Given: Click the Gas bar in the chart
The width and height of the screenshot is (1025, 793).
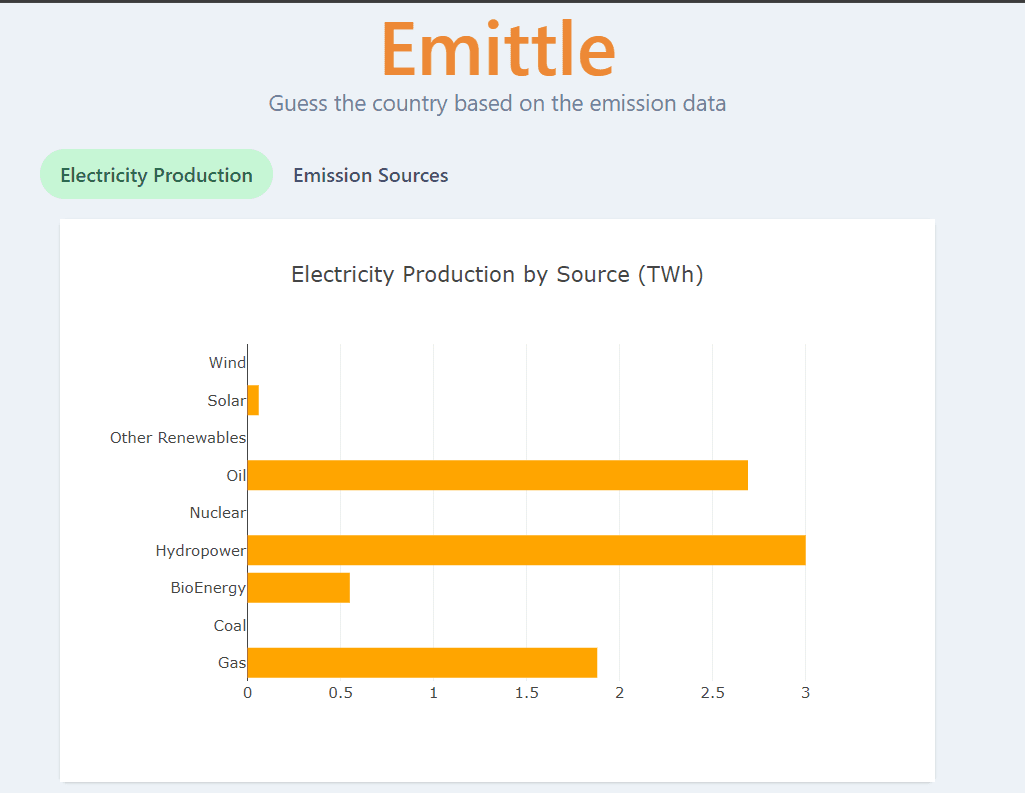Looking at the screenshot, I should [x=420, y=662].
